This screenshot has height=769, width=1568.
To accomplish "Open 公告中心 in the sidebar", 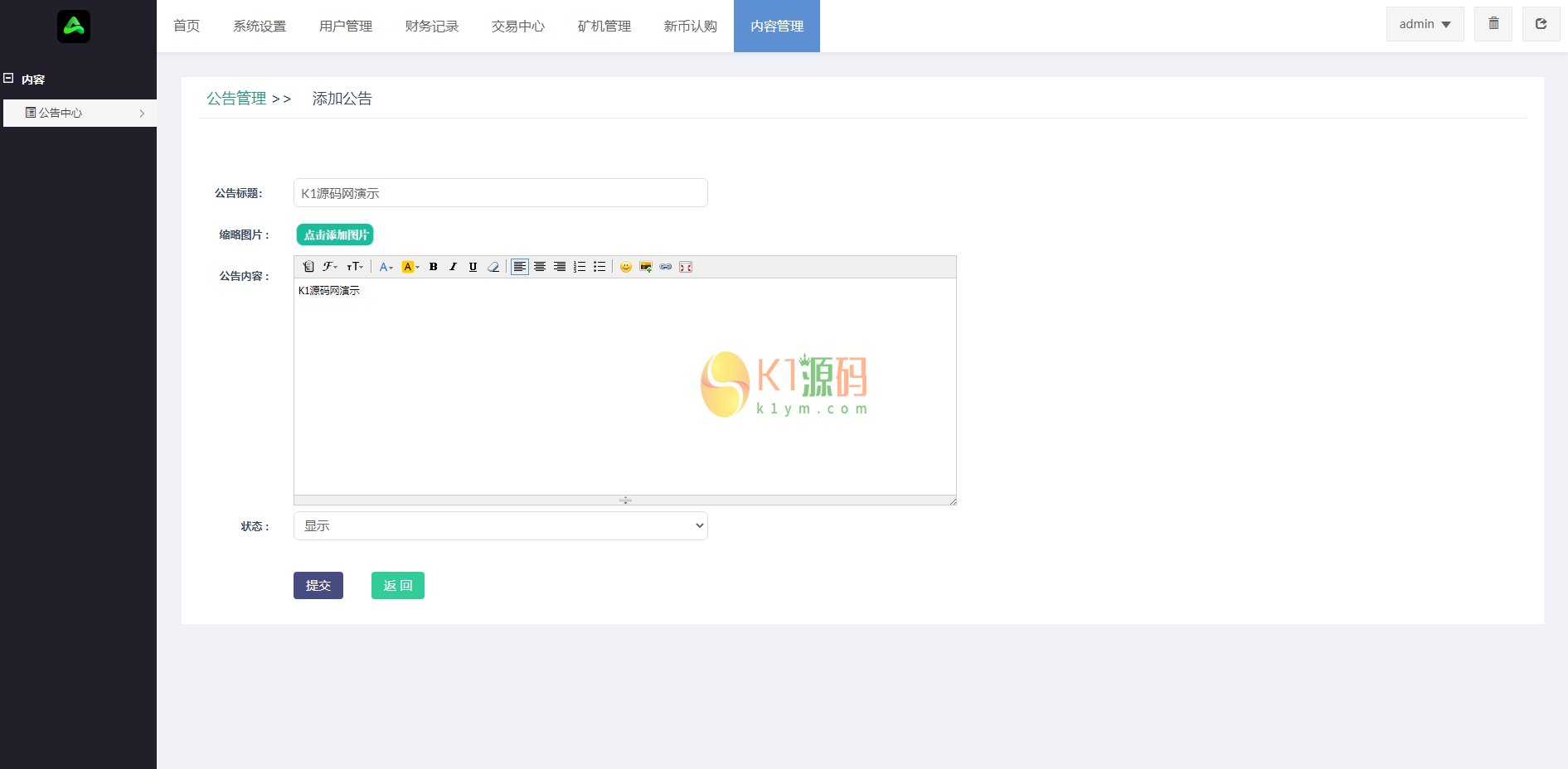I will click(80, 113).
